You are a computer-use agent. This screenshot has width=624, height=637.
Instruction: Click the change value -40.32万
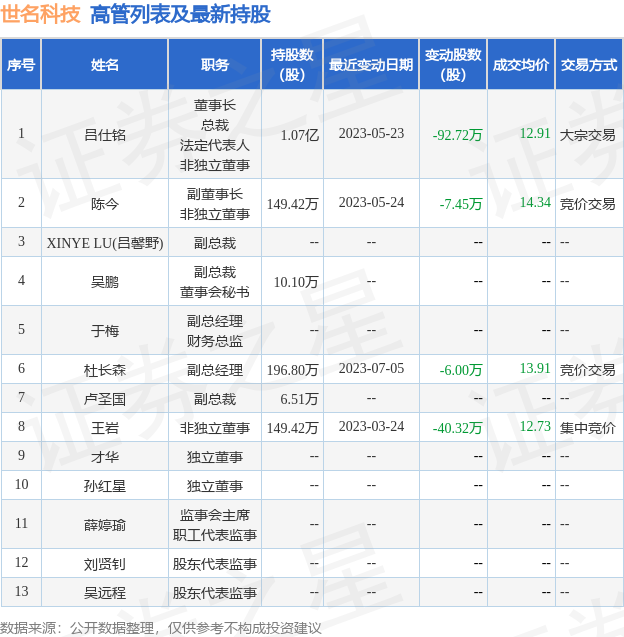point(457,428)
